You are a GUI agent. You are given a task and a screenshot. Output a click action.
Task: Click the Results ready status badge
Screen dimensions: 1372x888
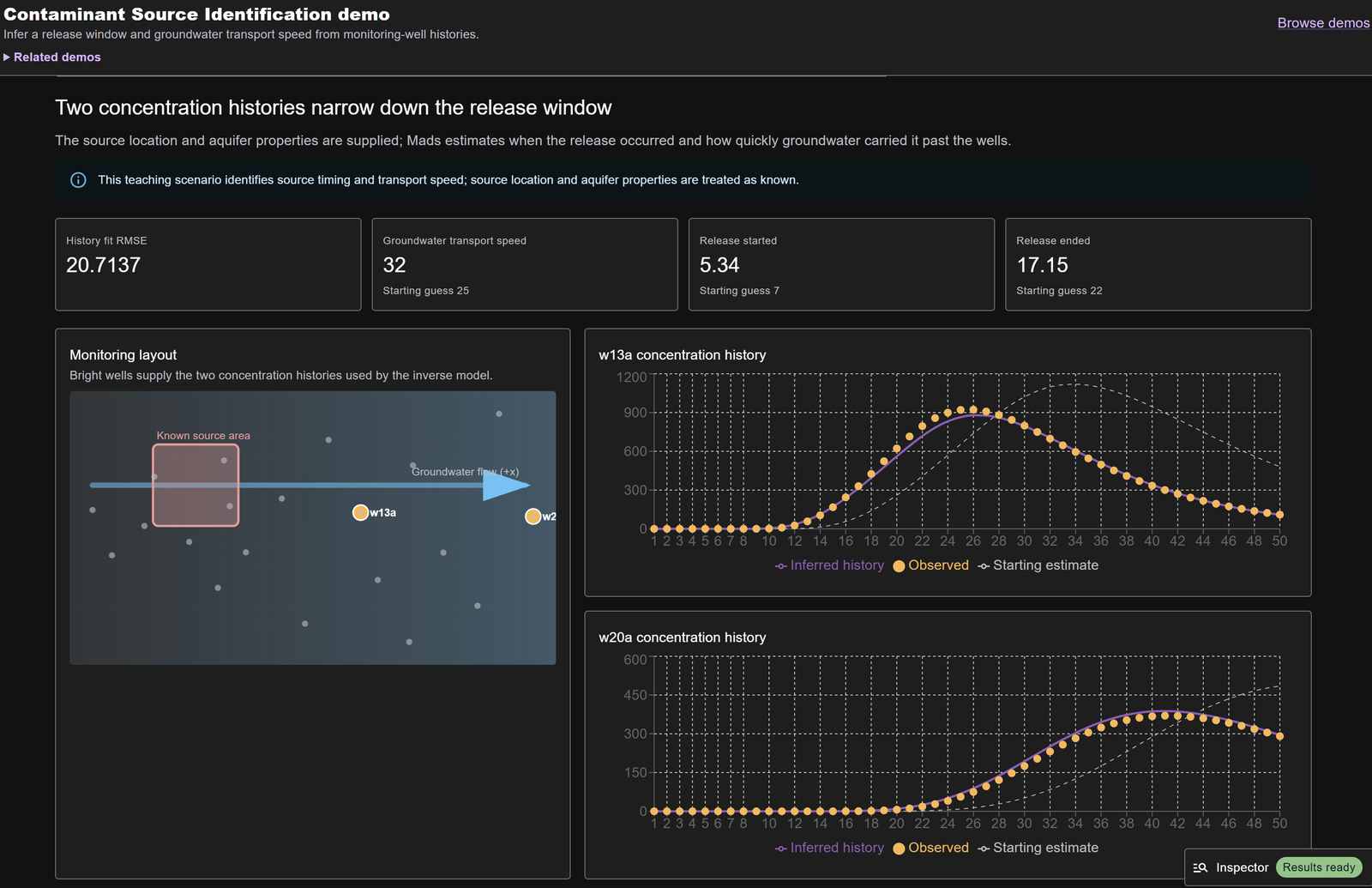pyautogui.click(x=1319, y=867)
